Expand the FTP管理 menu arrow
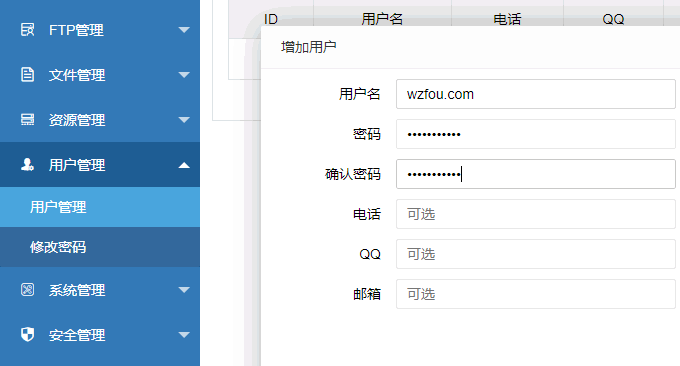The width and height of the screenshot is (680, 366). [x=184, y=30]
